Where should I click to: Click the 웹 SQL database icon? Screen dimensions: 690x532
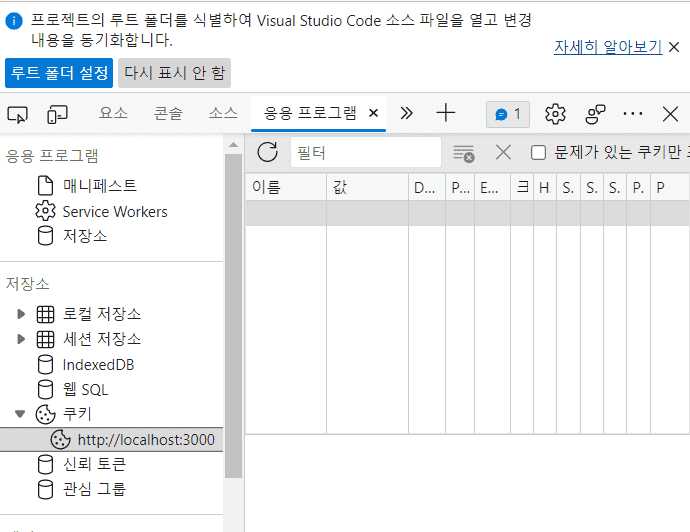(x=45, y=389)
